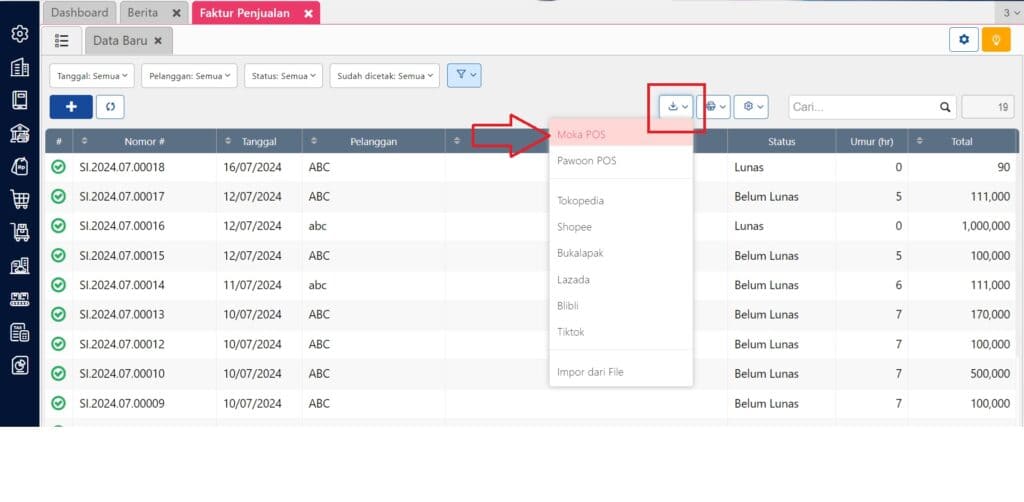This screenshot has width=1024, height=502.
Task: Open the print icon dropdown
Action: coord(715,107)
